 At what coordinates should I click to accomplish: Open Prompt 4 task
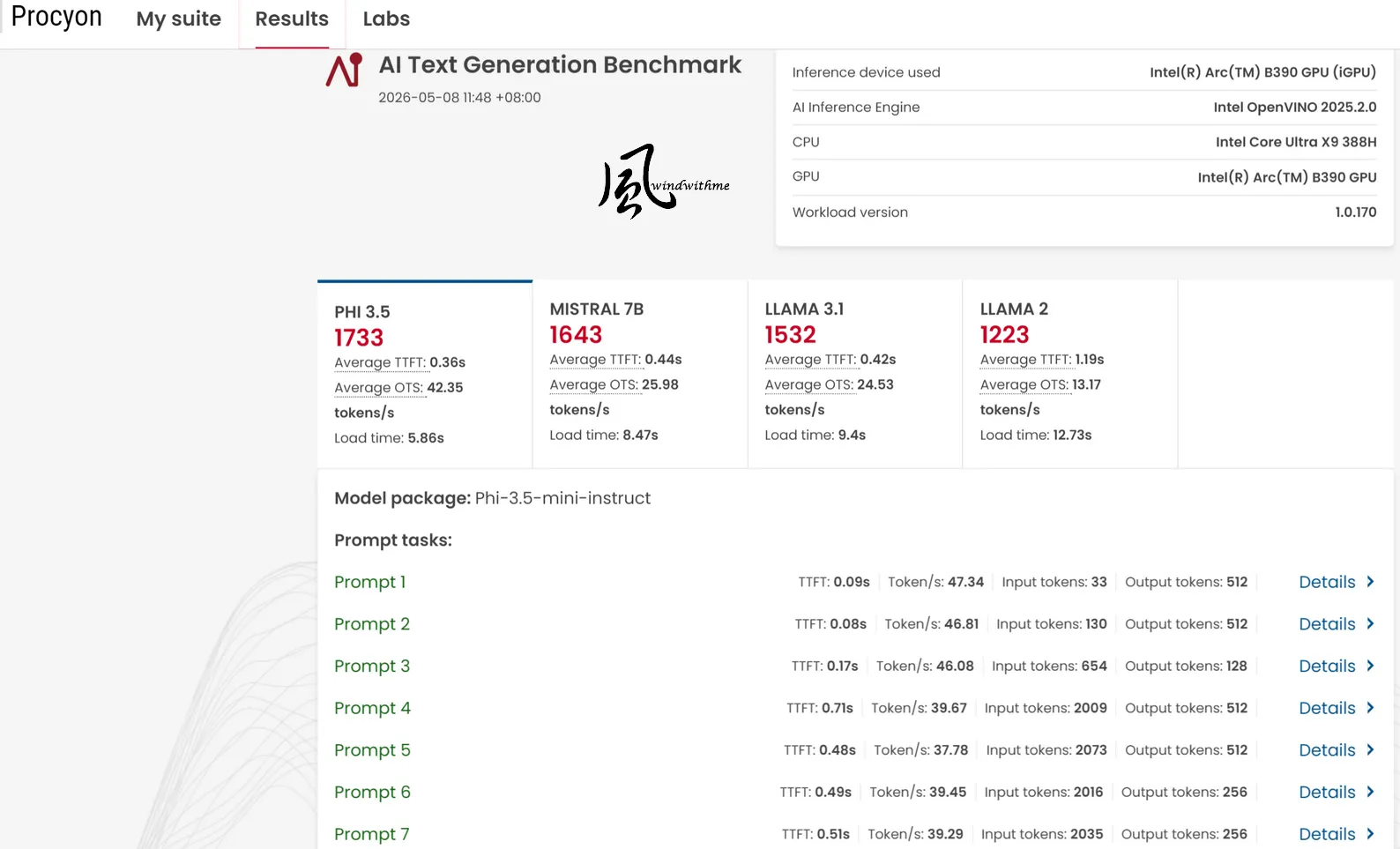coord(372,708)
